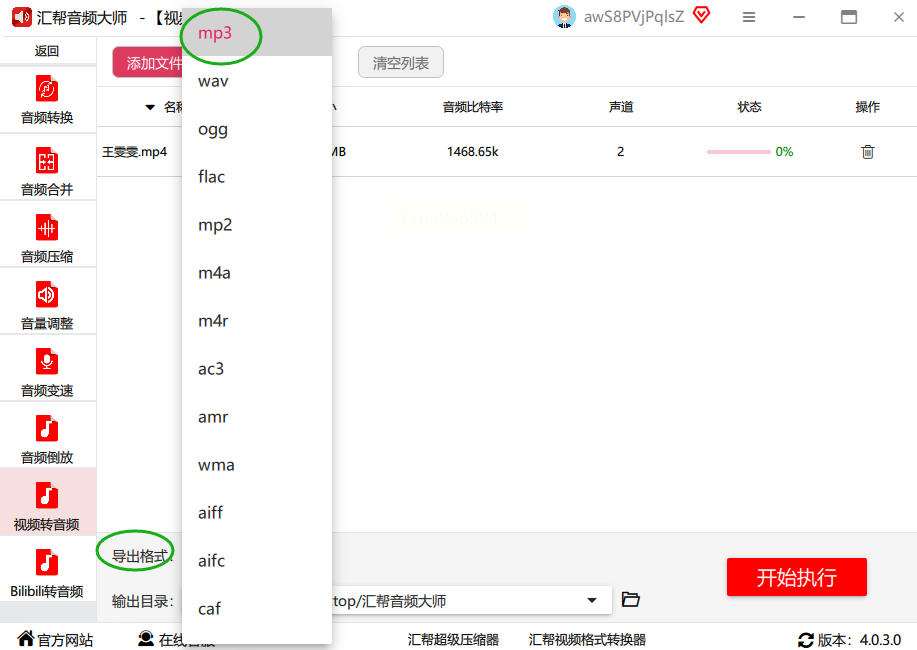
Task: Choose aifc export format
Action: click(257, 561)
